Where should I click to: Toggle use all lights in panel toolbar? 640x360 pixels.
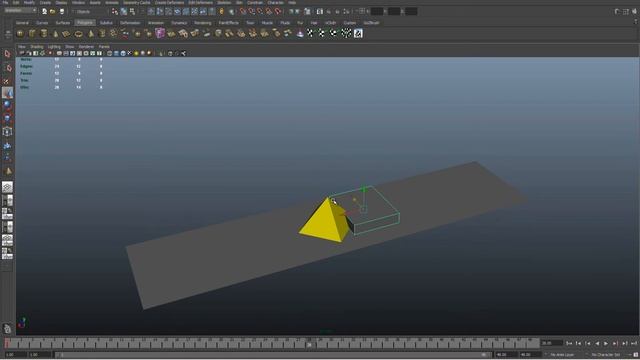136,53
